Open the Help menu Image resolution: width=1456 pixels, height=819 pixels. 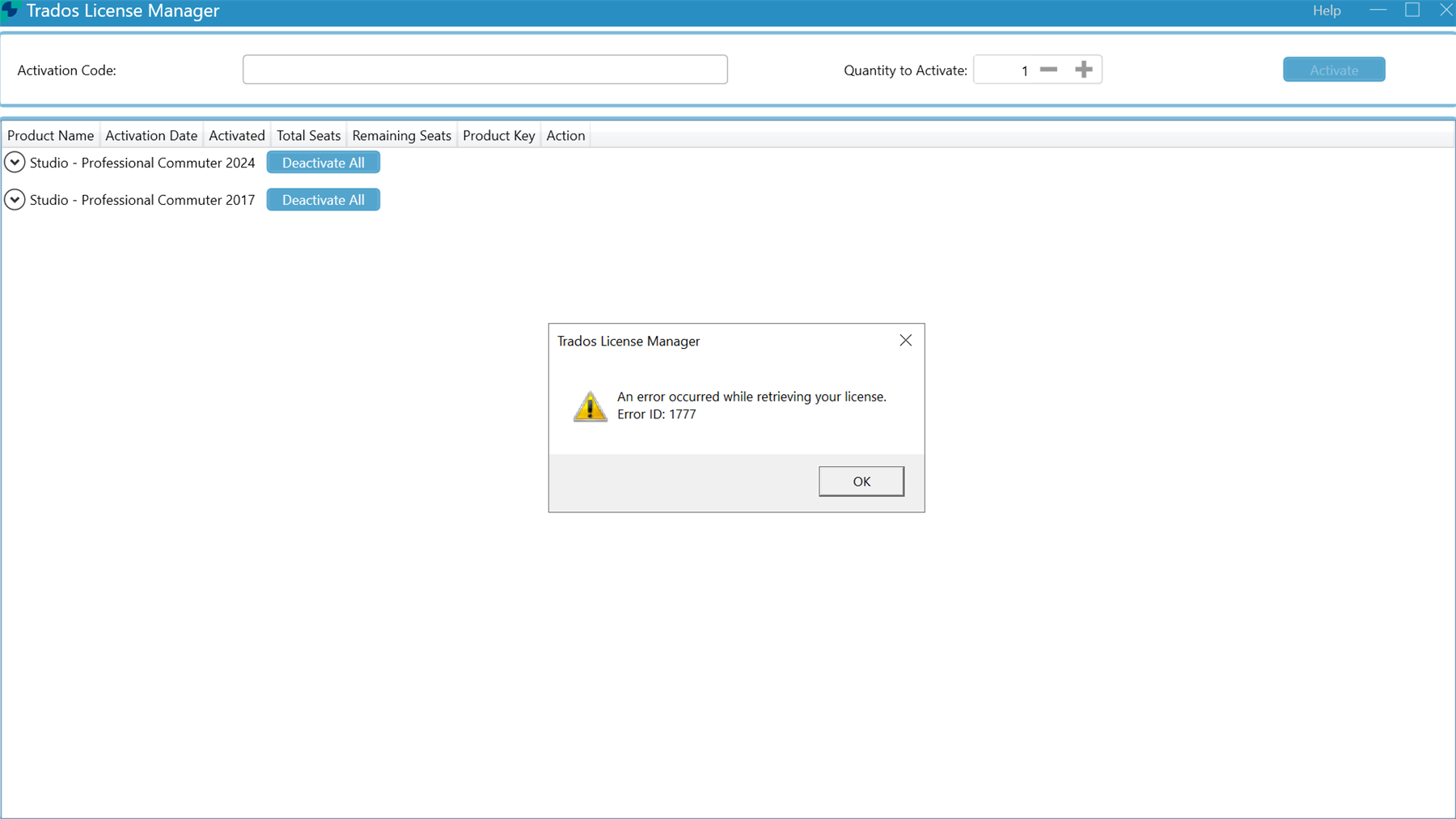pyautogui.click(x=1327, y=11)
